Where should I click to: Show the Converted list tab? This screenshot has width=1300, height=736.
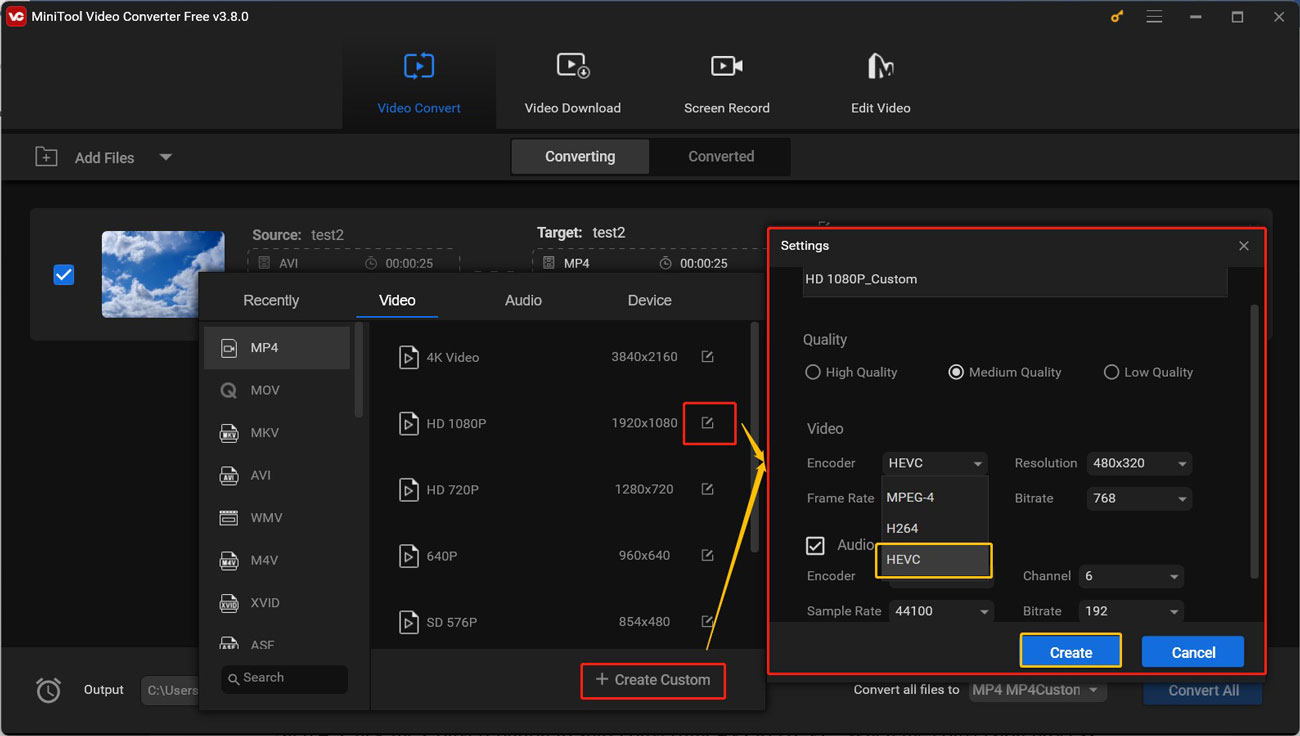point(721,157)
